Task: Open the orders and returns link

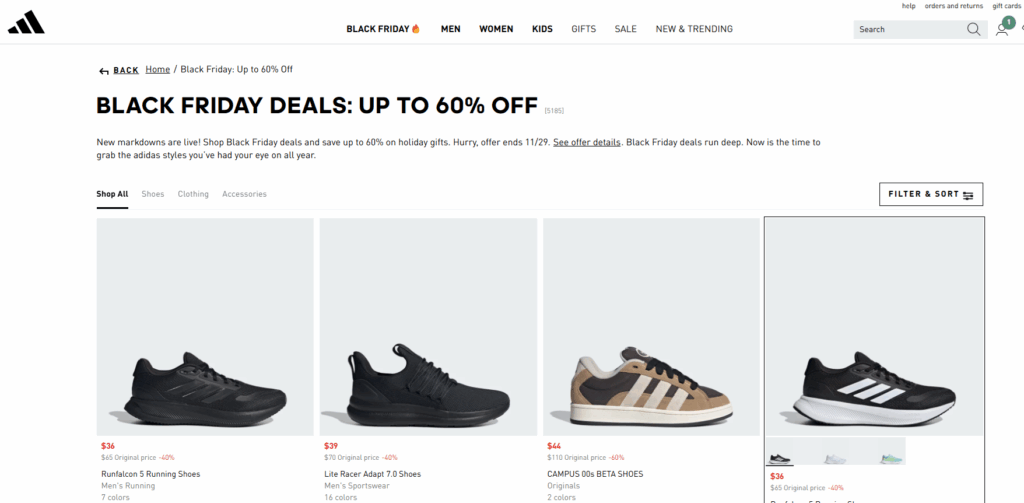Action: (953, 6)
